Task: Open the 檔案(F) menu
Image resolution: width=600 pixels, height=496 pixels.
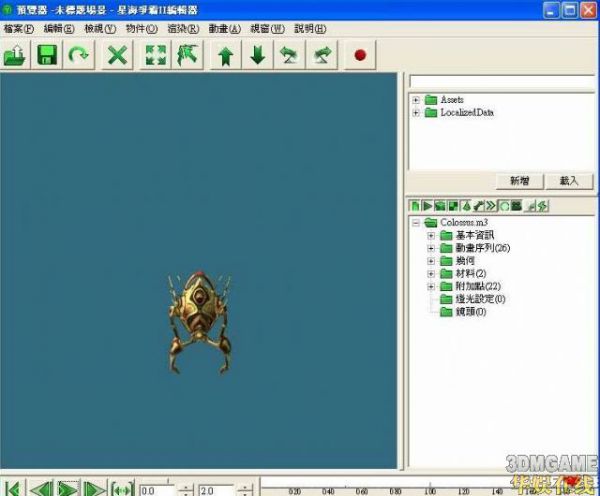Action: pyautogui.click(x=18, y=29)
